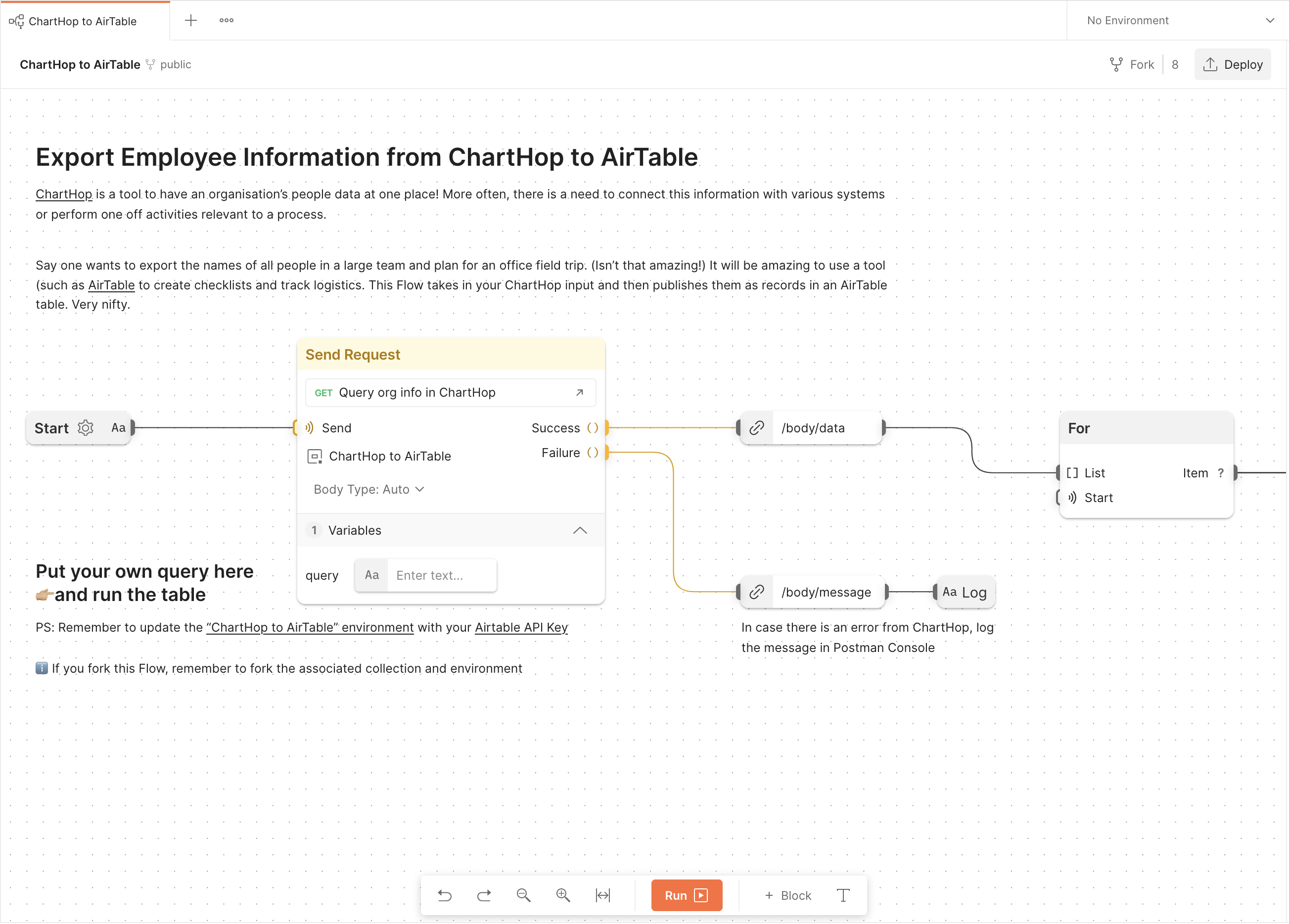Viewport: 1289px width, 924px height.
Task: Click the No Environment dropdown
Action: tap(1180, 20)
